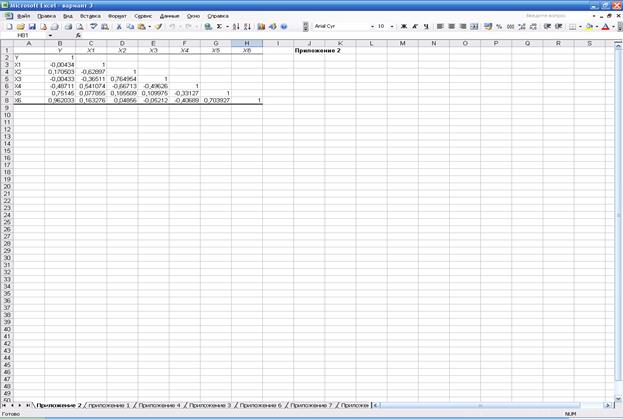Viewport: 623px width, 419px height.
Task: Decrease indent in the formatting toolbar
Action: 547,26
